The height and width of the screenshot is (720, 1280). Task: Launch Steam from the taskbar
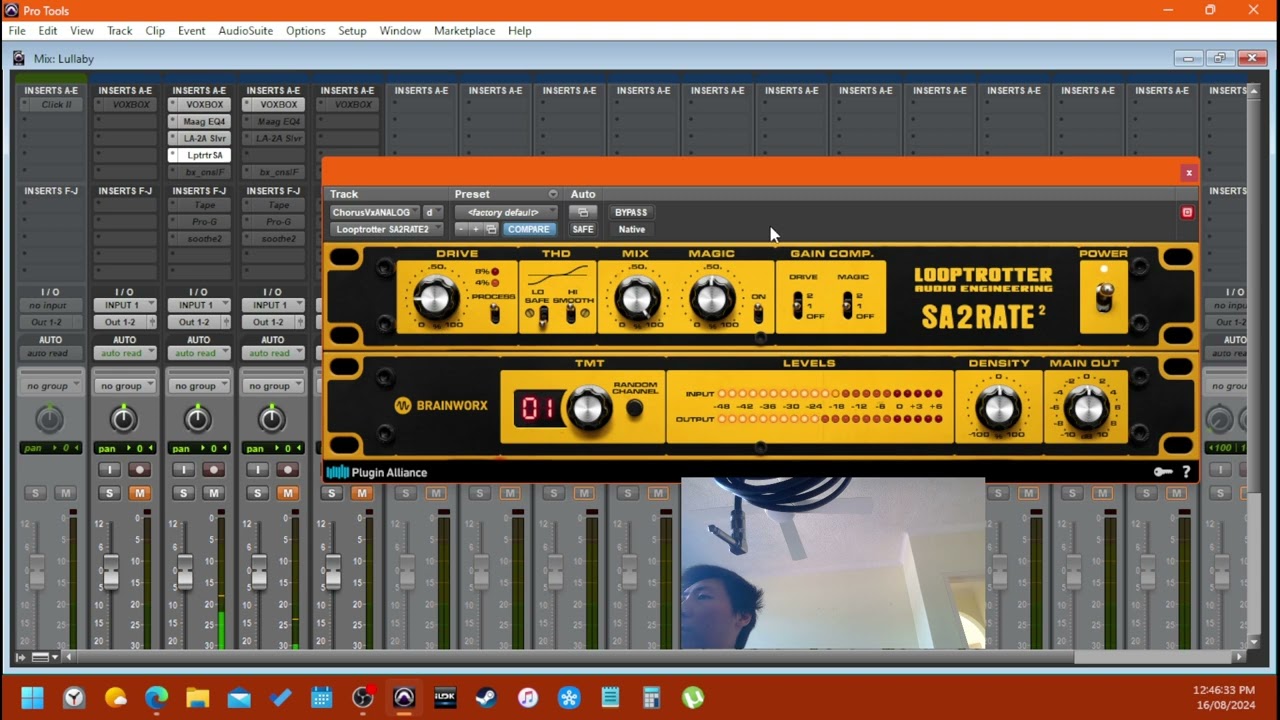pos(487,697)
